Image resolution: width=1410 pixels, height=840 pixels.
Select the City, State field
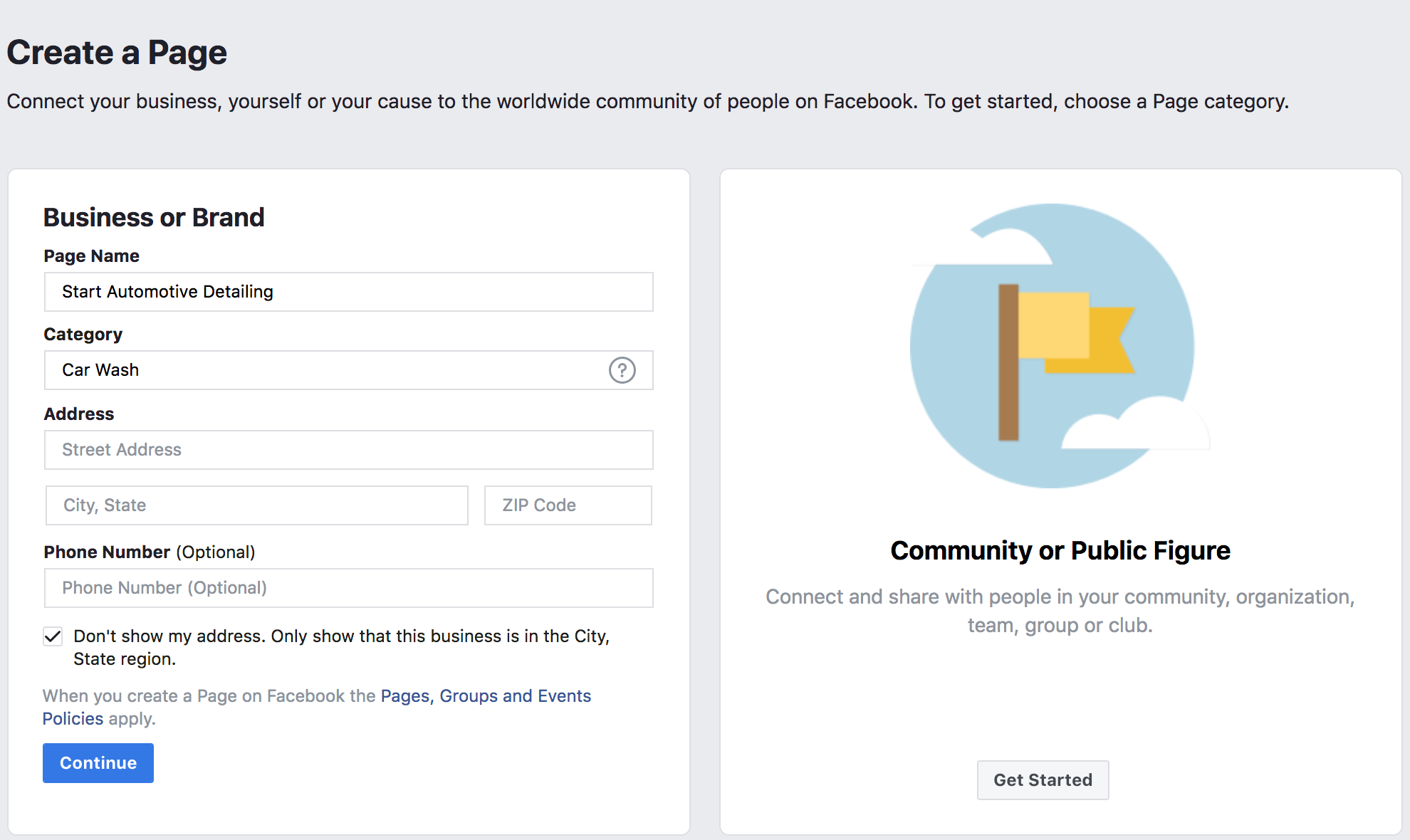click(256, 505)
